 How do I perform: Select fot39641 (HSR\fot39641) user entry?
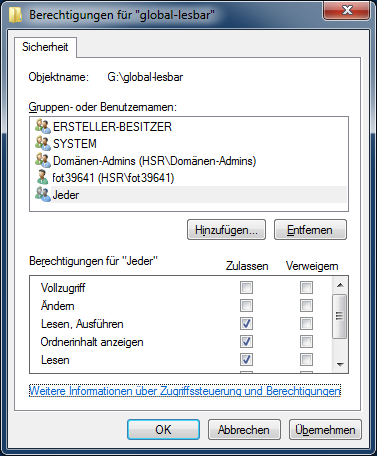tap(189, 177)
